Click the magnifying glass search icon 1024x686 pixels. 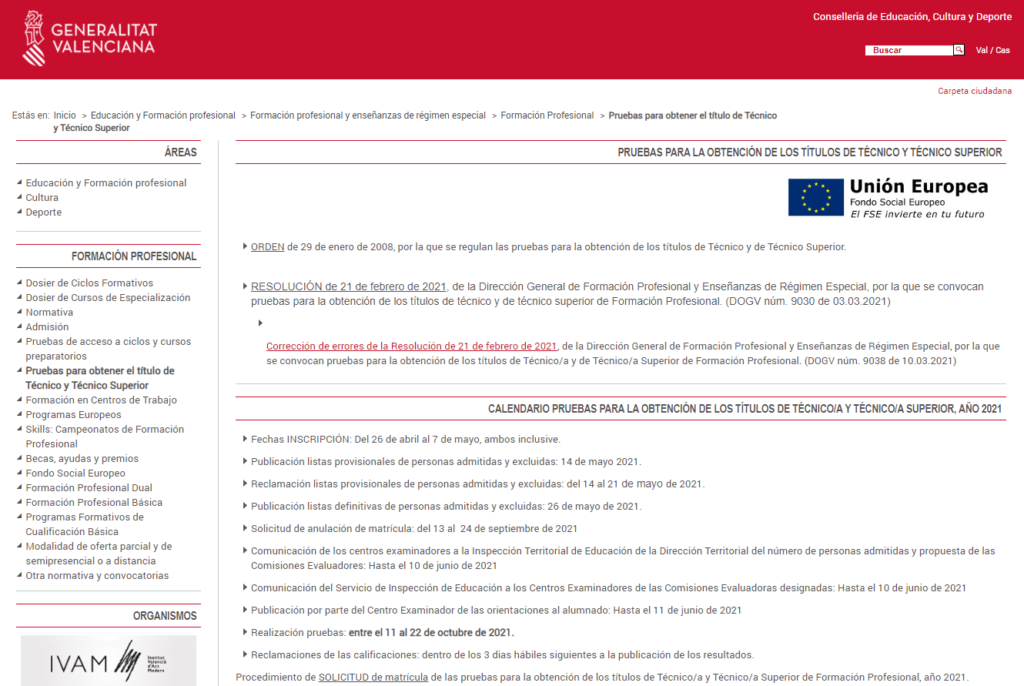pos(959,50)
